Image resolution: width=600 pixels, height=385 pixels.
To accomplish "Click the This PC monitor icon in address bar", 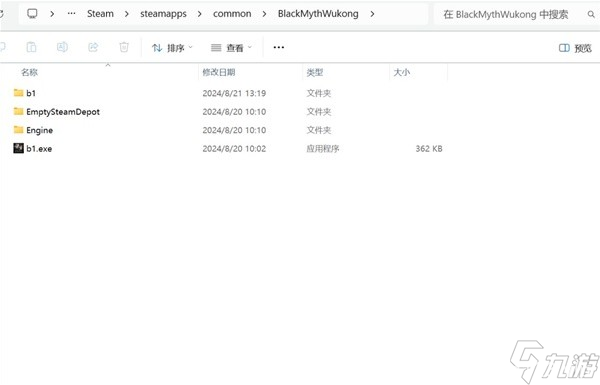I will pos(32,14).
